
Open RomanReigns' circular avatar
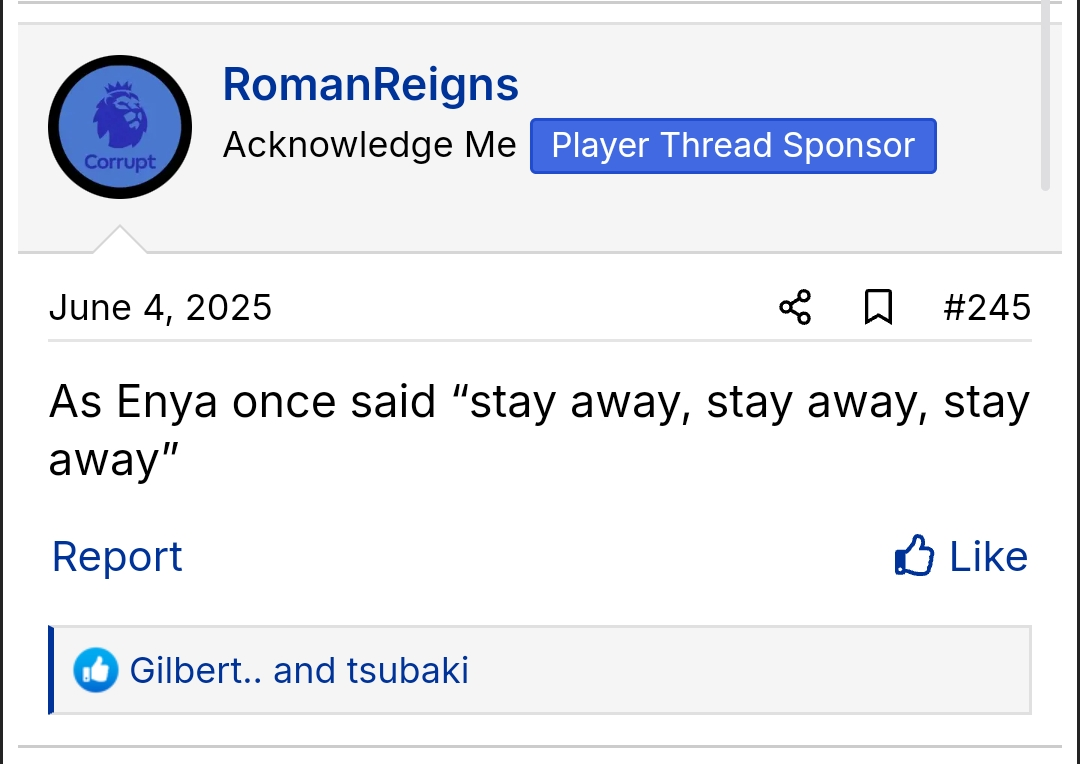[120, 127]
